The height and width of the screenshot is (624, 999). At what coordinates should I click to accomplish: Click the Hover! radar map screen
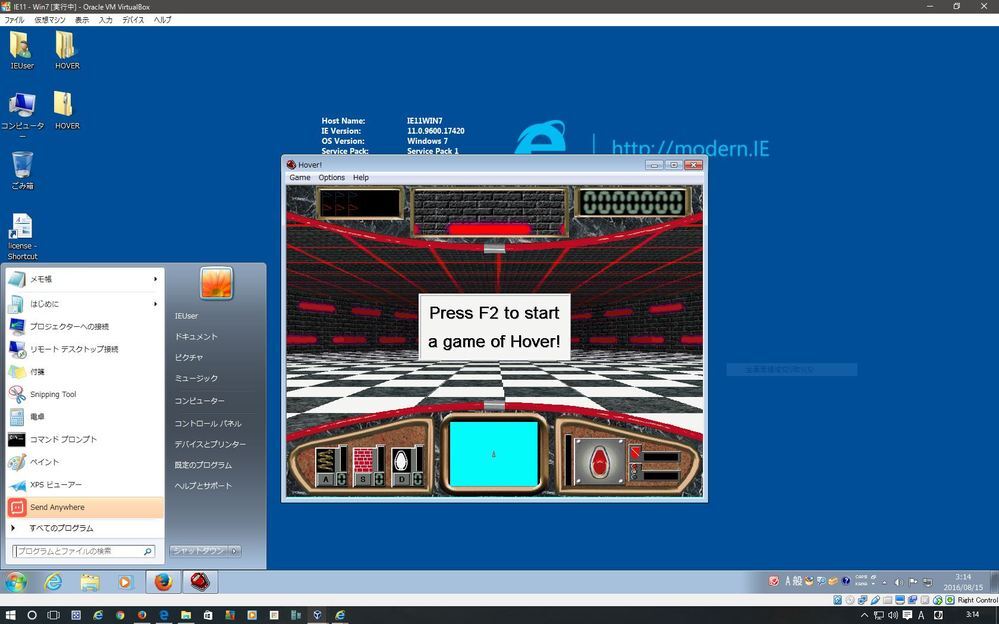pyautogui.click(x=494, y=454)
